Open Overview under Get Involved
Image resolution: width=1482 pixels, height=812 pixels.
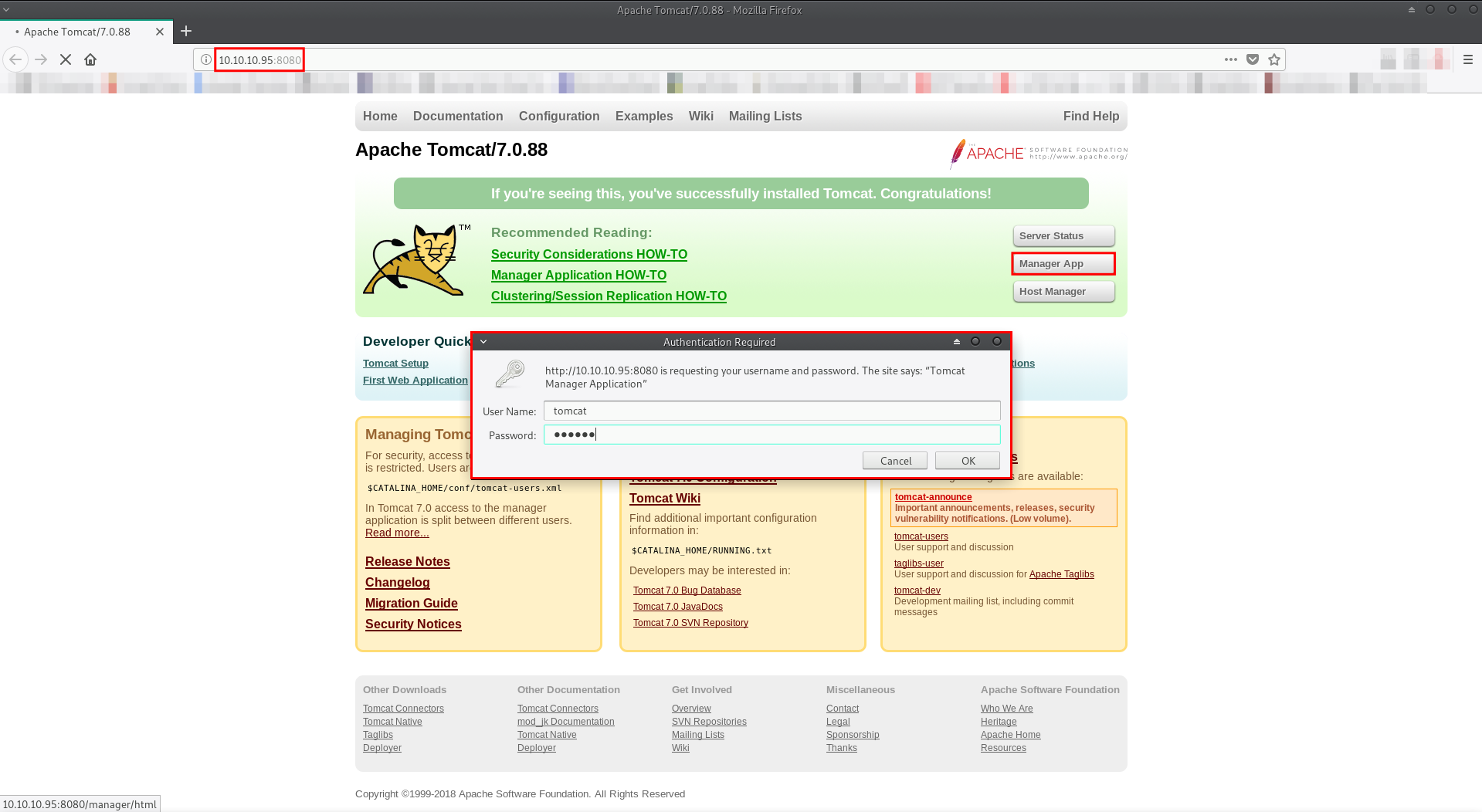coord(691,709)
